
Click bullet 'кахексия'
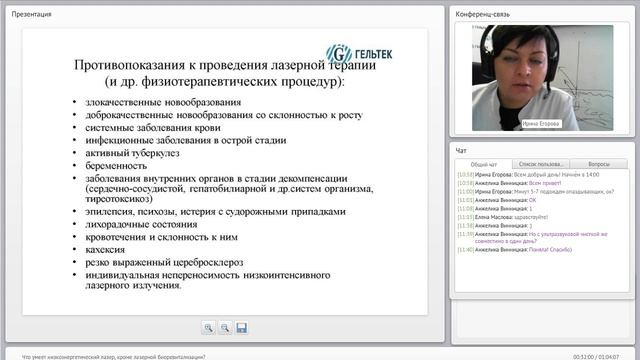tap(105, 249)
